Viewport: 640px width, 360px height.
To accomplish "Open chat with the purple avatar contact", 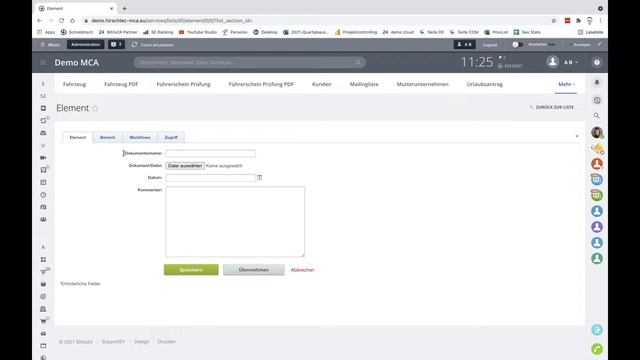I will click(597, 227).
